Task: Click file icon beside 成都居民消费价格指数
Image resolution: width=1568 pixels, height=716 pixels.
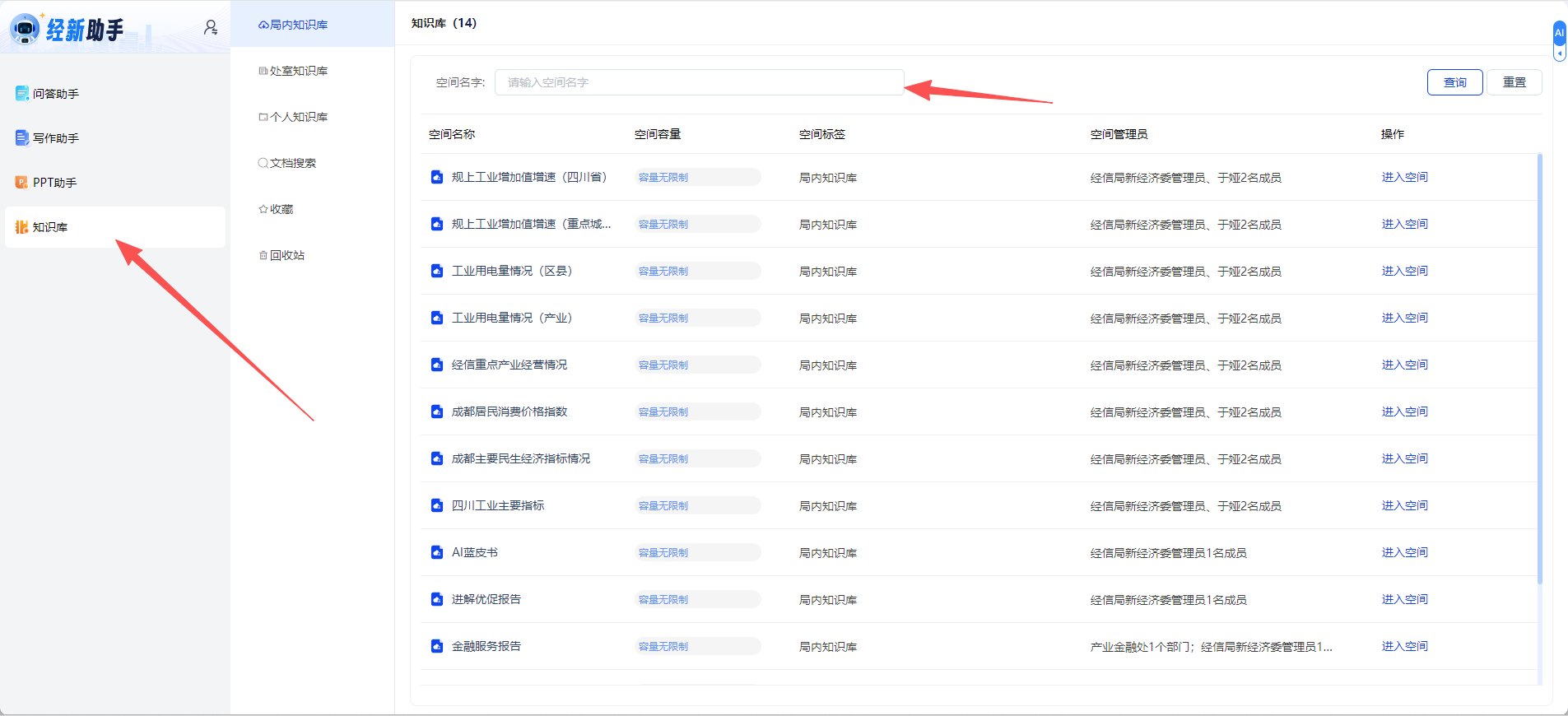Action: coord(437,411)
